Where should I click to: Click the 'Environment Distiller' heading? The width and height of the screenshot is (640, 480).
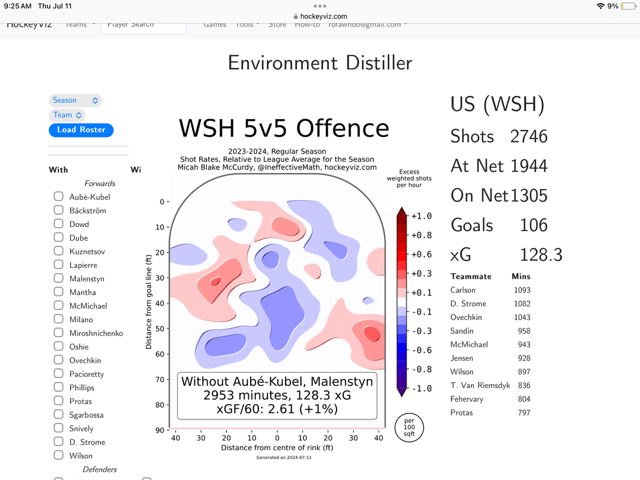(320, 63)
